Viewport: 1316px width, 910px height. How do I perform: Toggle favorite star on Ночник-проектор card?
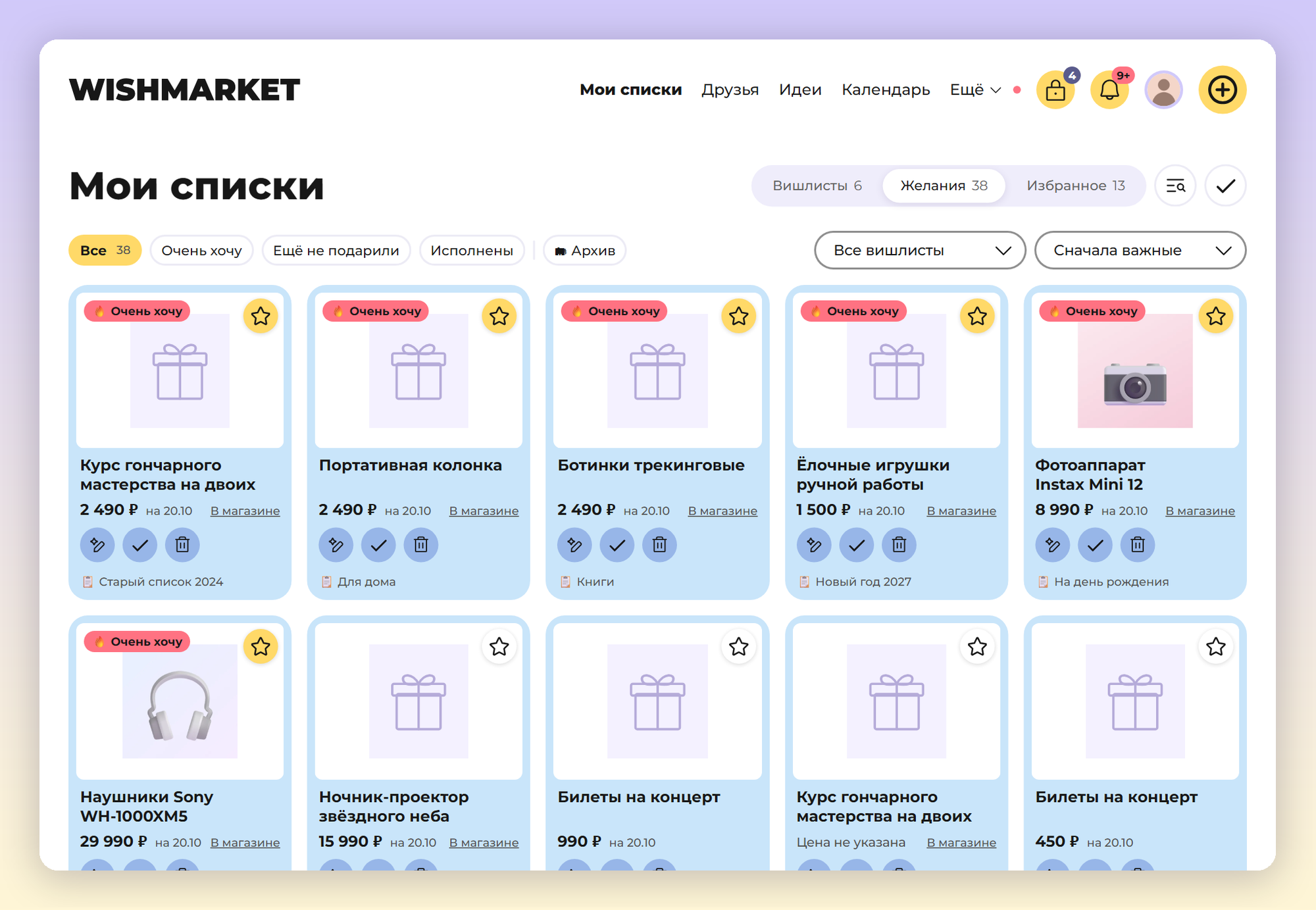click(499, 647)
